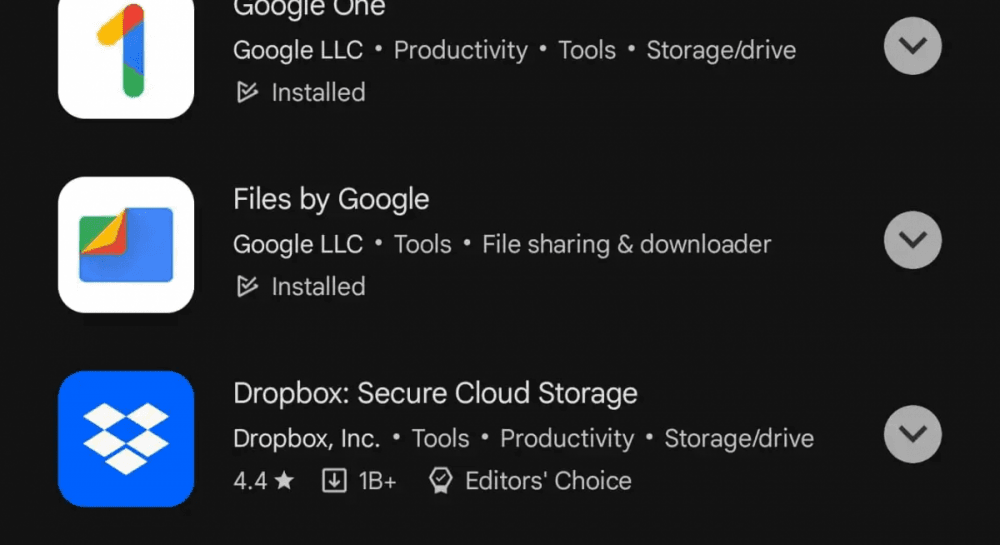Image resolution: width=1000 pixels, height=545 pixels.
Task: Expand the Files by Google listing chevron
Action: pos(913,240)
